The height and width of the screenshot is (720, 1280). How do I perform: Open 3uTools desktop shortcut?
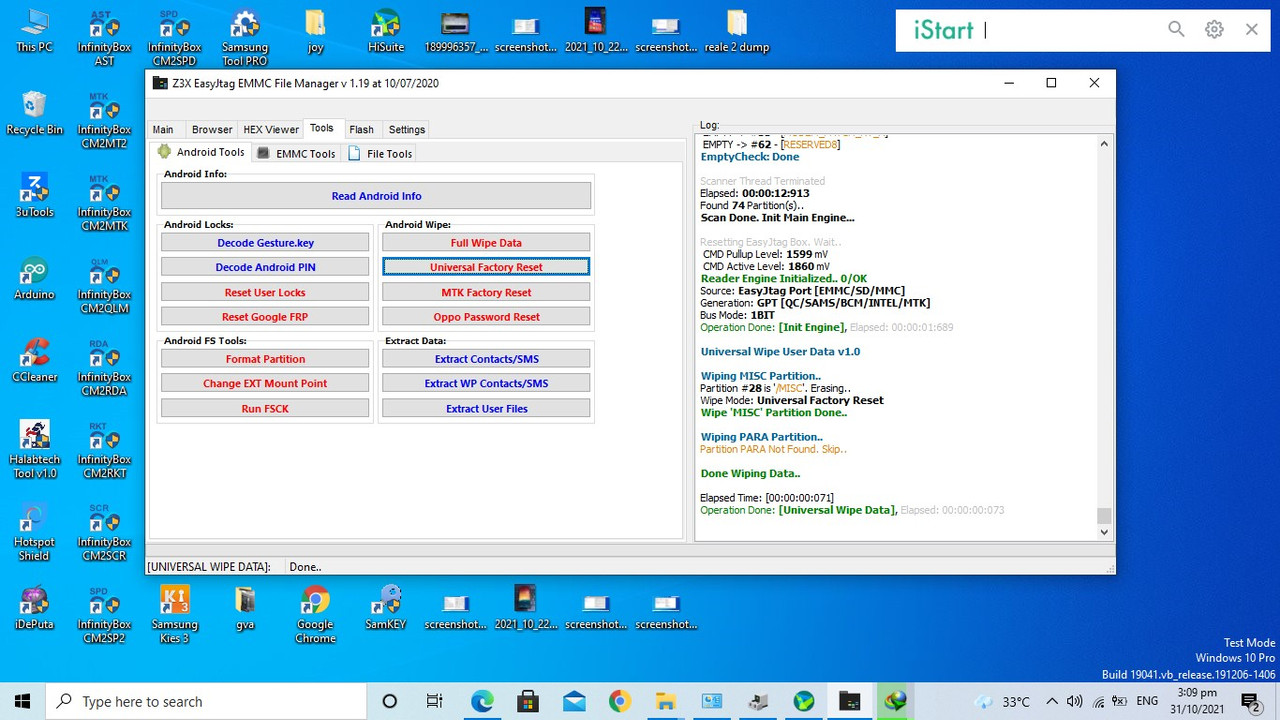coord(34,195)
